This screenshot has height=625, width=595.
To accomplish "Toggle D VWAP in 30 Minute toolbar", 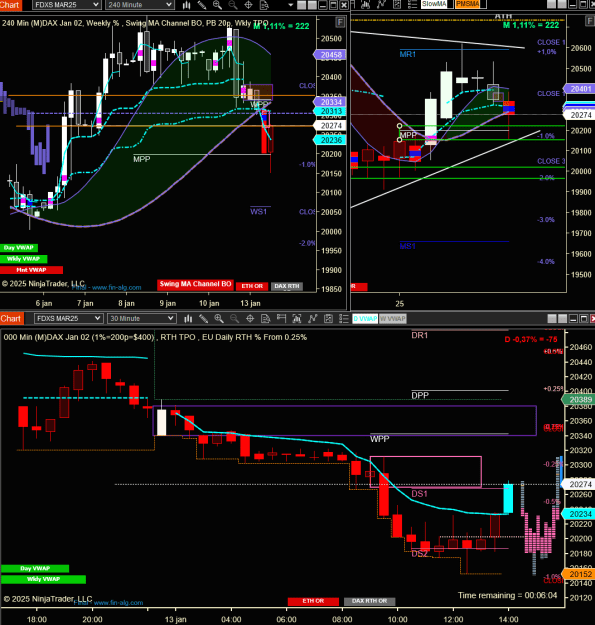I will (365, 318).
